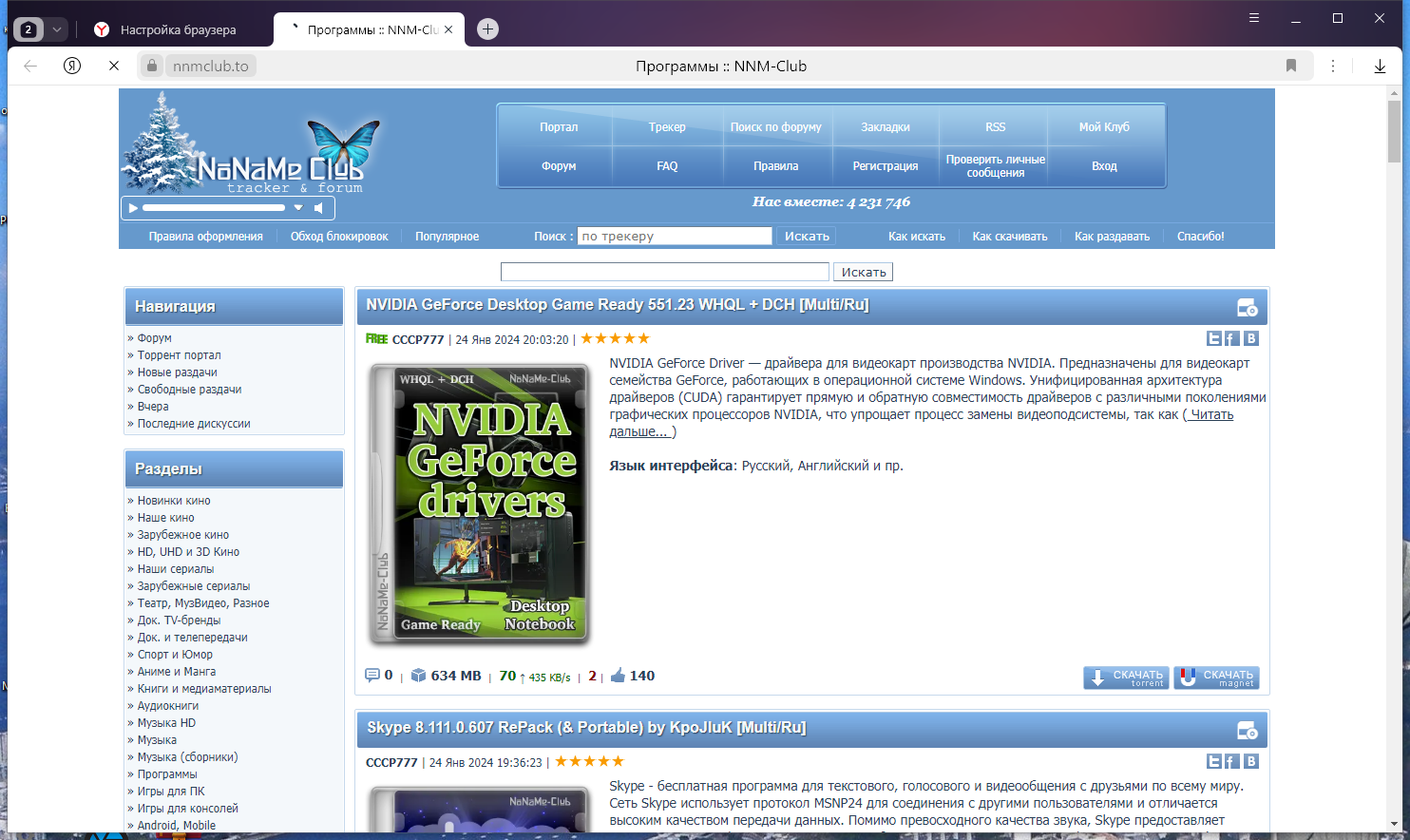Open the Трекер menu item
This screenshot has width=1410, height=840.
pyautogui.click(x=667, y=126)
